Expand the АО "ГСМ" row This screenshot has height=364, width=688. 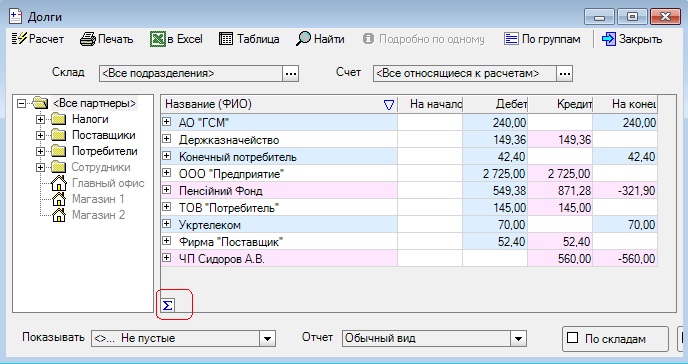pos(167,121)
